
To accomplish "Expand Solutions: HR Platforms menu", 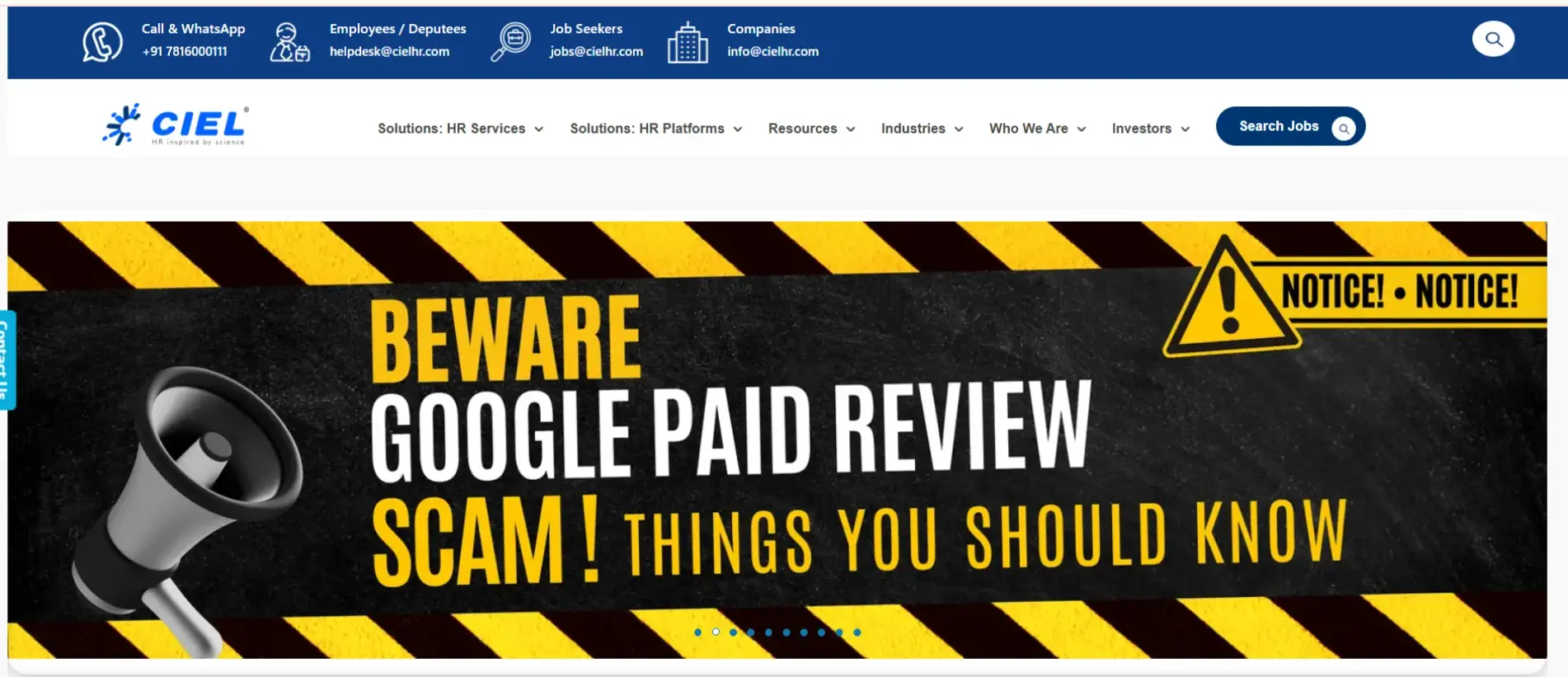I will [656, 129].
